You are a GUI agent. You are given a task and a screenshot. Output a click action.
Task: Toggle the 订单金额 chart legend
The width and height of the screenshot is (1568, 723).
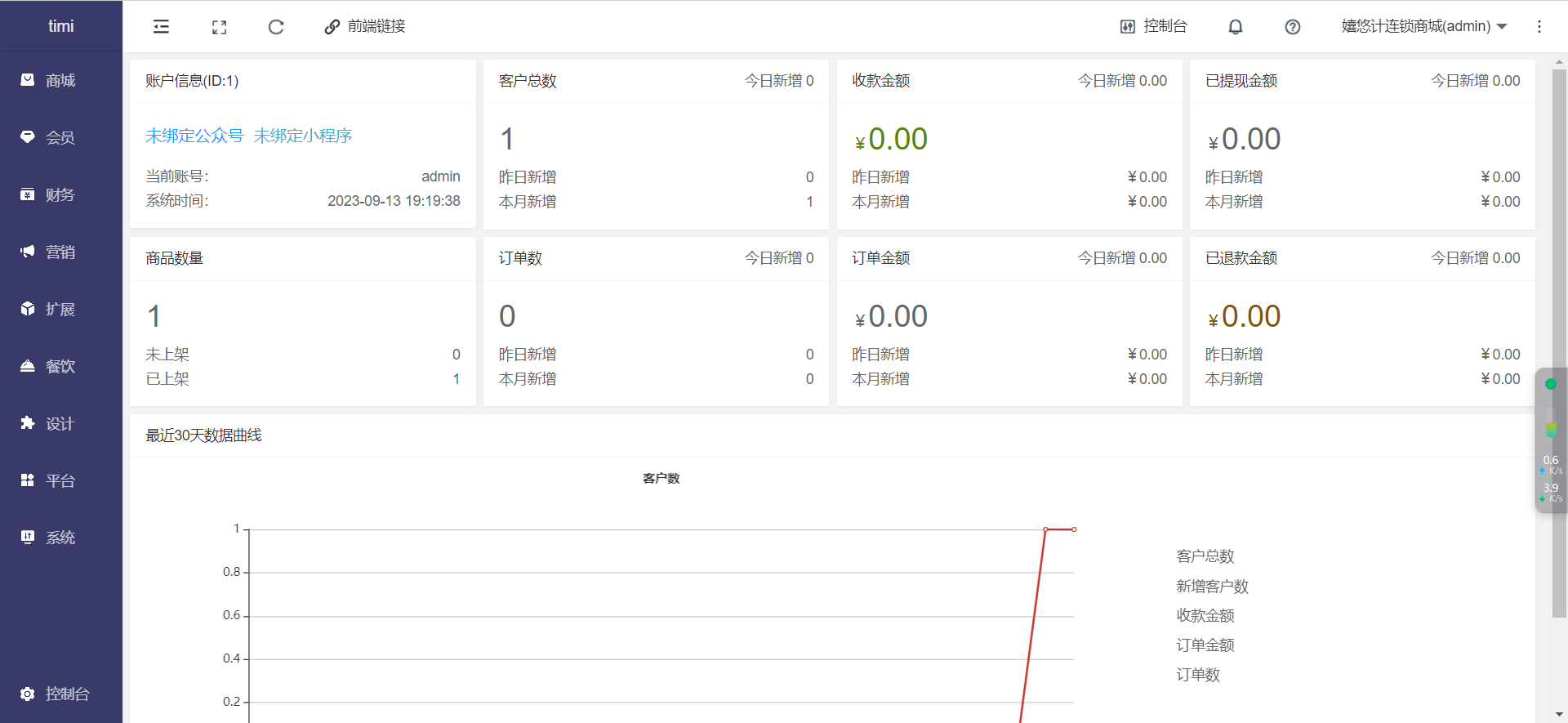pos(1205,645)
